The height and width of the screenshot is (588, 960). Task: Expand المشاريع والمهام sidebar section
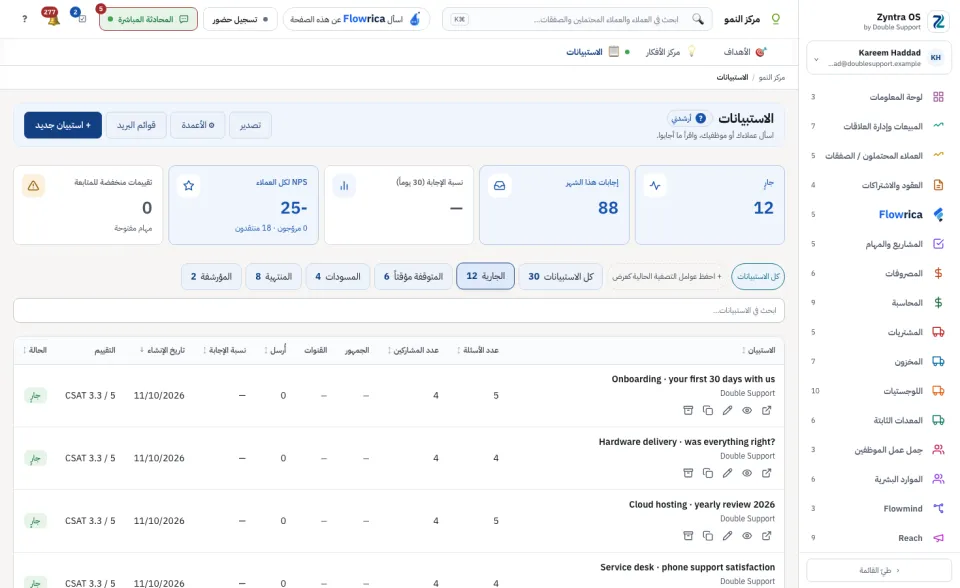(x=878, y=244)
